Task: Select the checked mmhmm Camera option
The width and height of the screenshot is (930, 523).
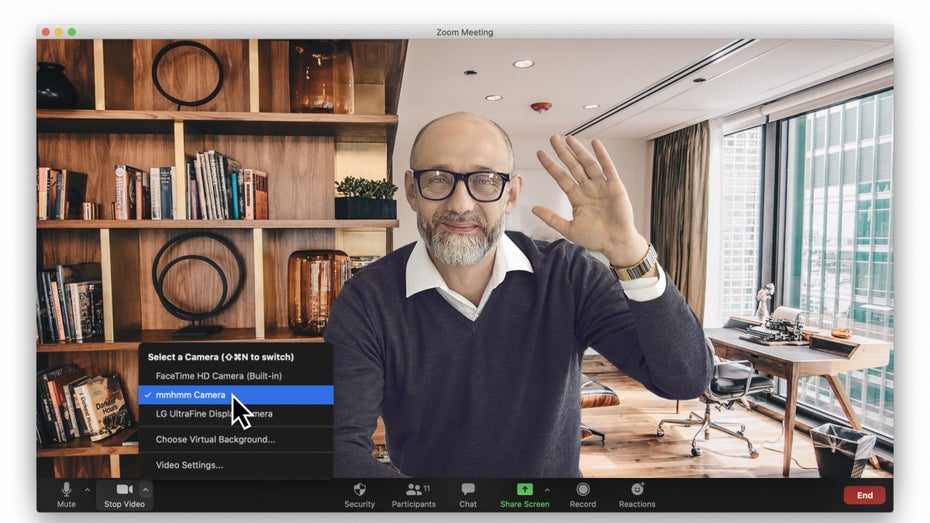Action: [190, 395]
